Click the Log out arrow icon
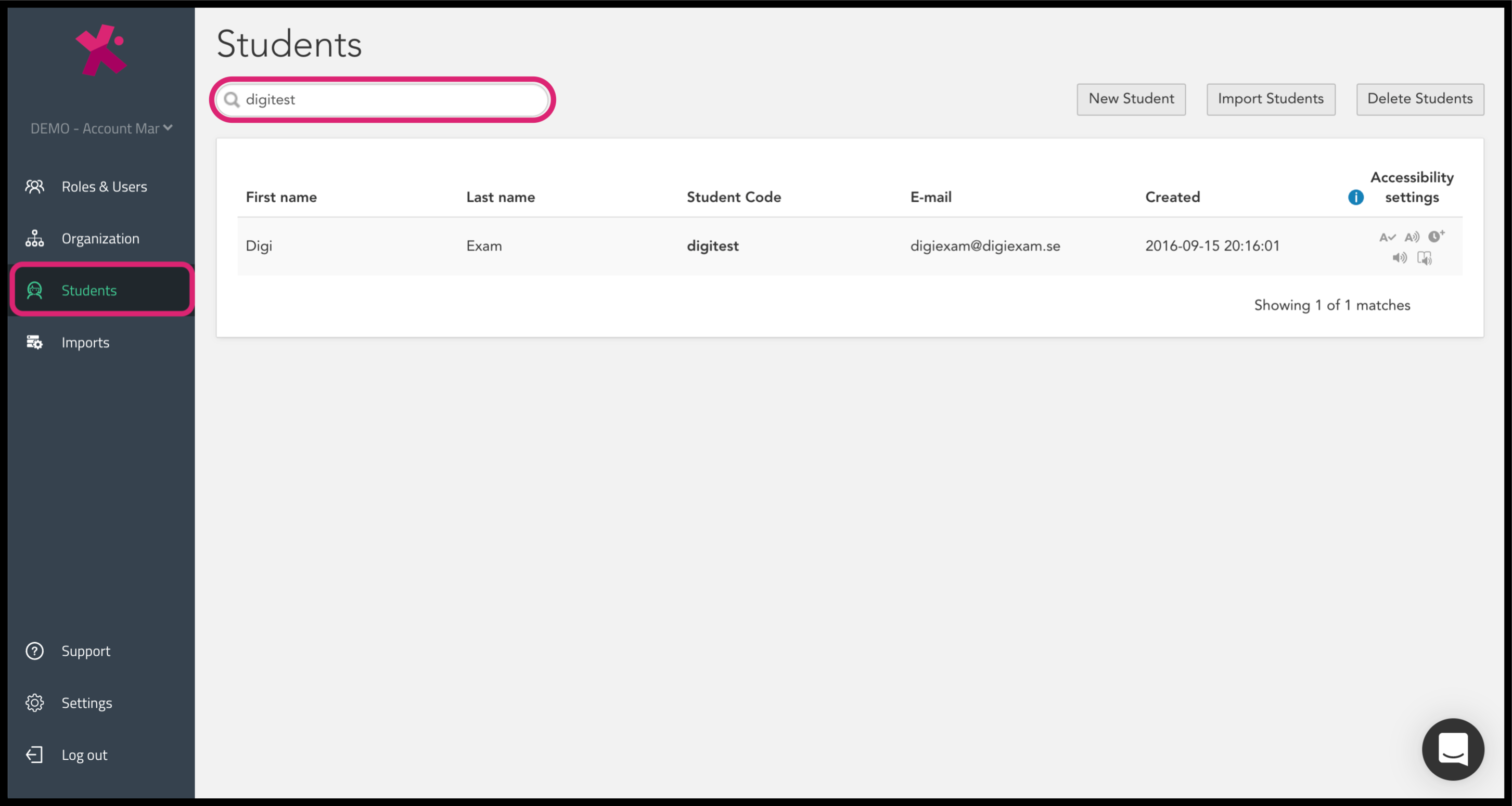1512x806 pixels. coord(35,755)
